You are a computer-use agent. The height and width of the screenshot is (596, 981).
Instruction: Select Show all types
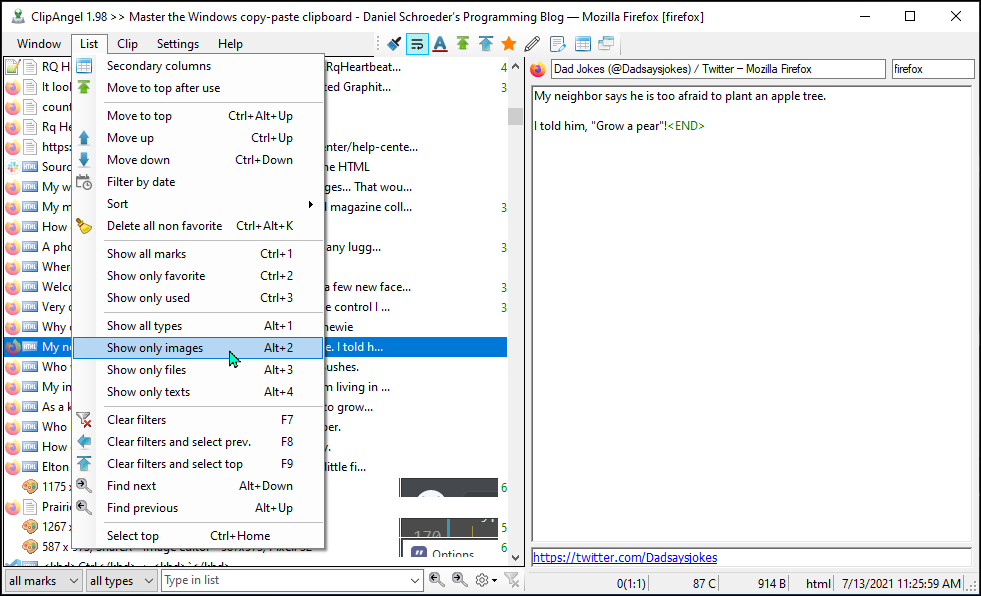[198, 326]
